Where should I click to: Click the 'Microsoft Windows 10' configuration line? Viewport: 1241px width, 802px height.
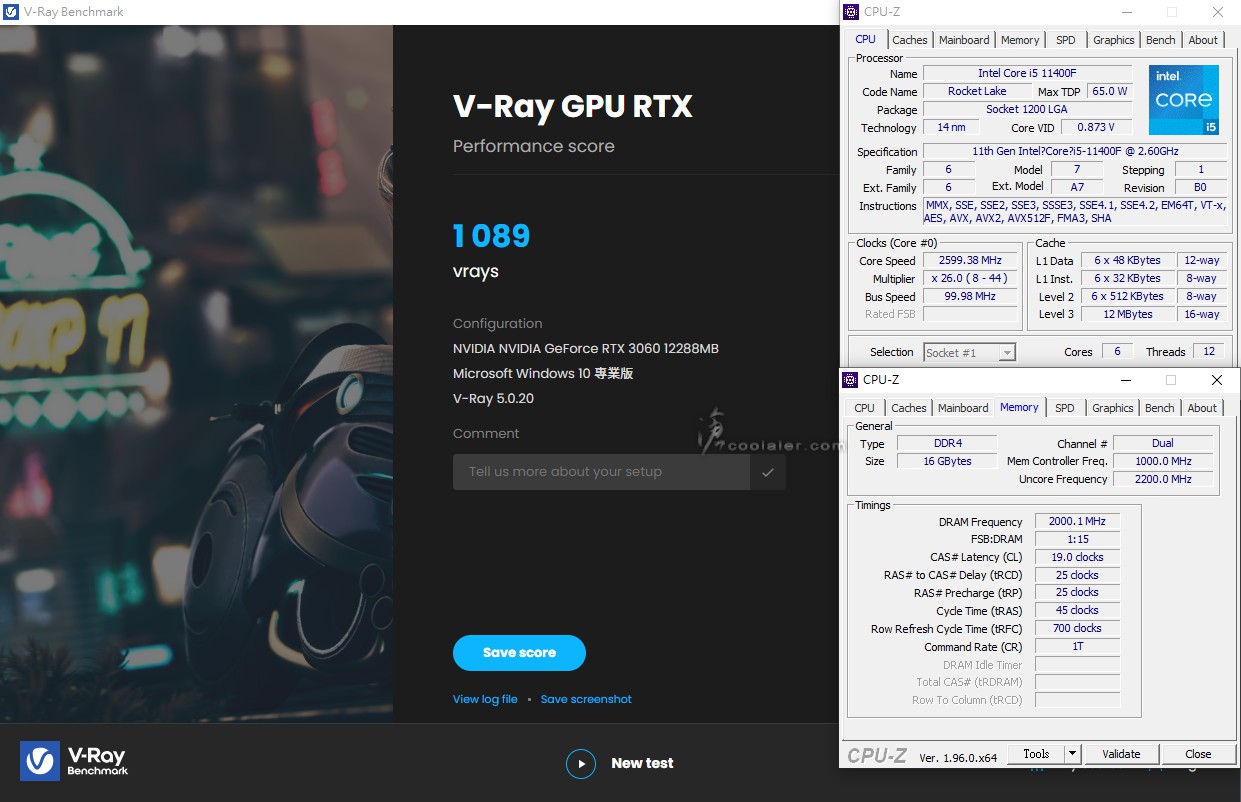(x=543, y=373)
